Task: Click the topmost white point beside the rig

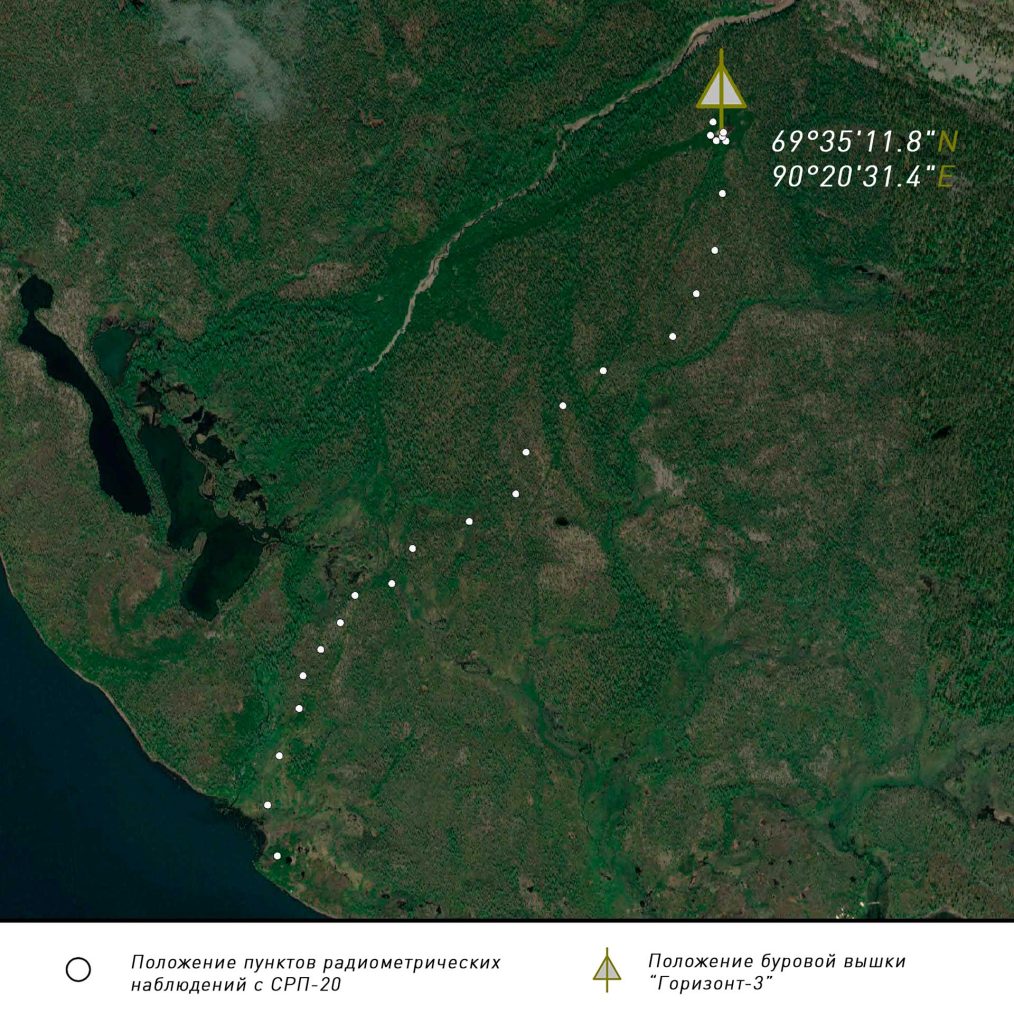Action: 713,122
